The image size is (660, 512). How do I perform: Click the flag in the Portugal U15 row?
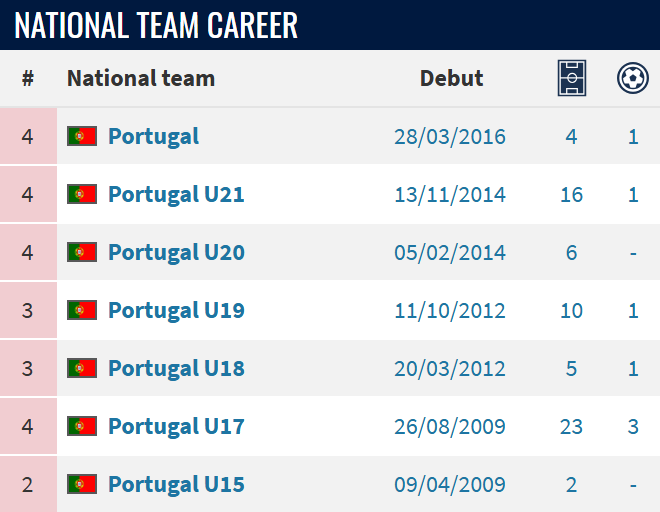82,484
